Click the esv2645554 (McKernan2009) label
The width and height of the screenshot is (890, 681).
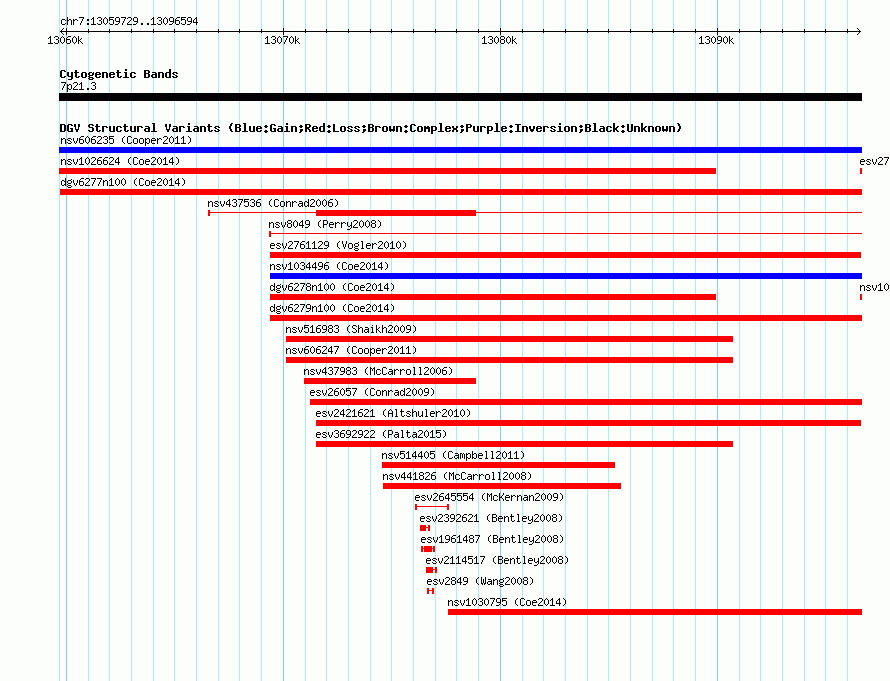[x=489, y=497]
